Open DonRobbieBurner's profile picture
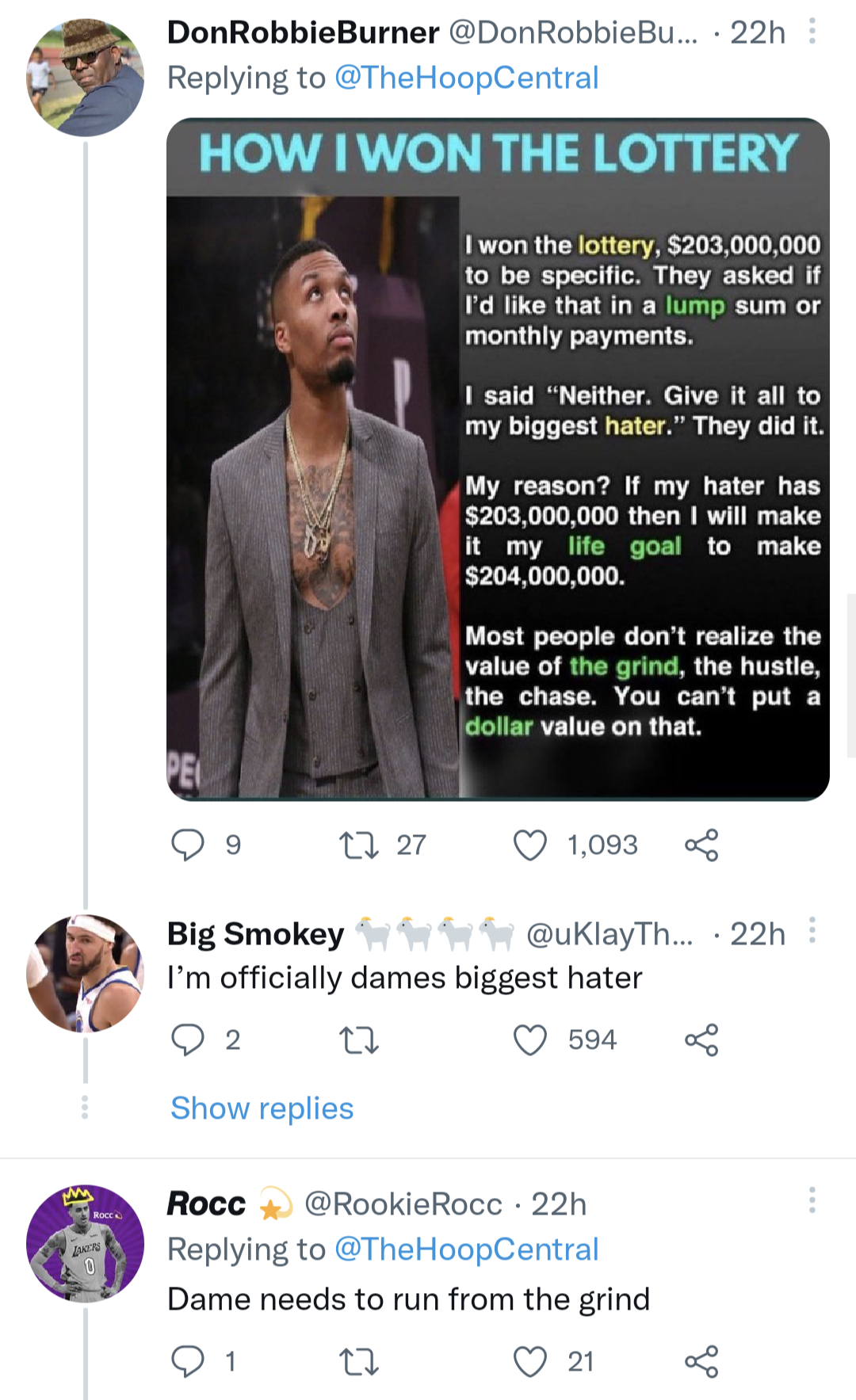This screenshot has height=1400, width=856. [x=85, y=78]
